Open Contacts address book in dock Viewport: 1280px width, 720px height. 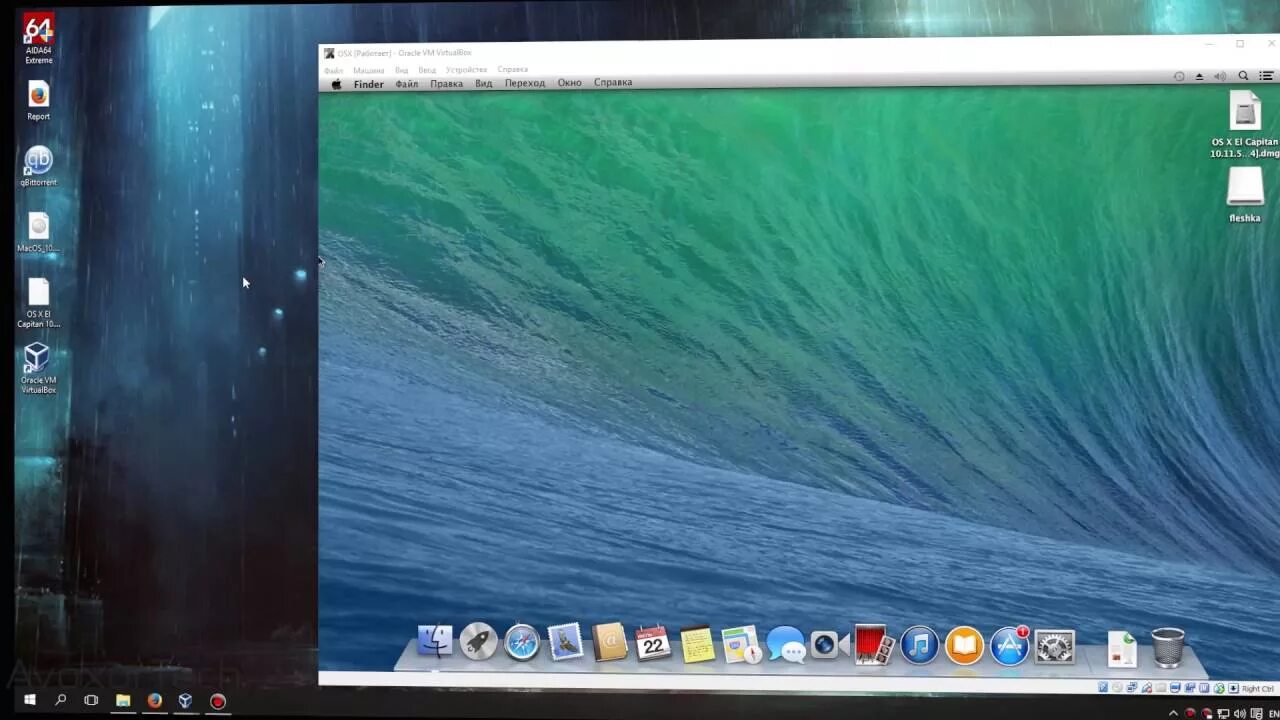tap(609, 643)
